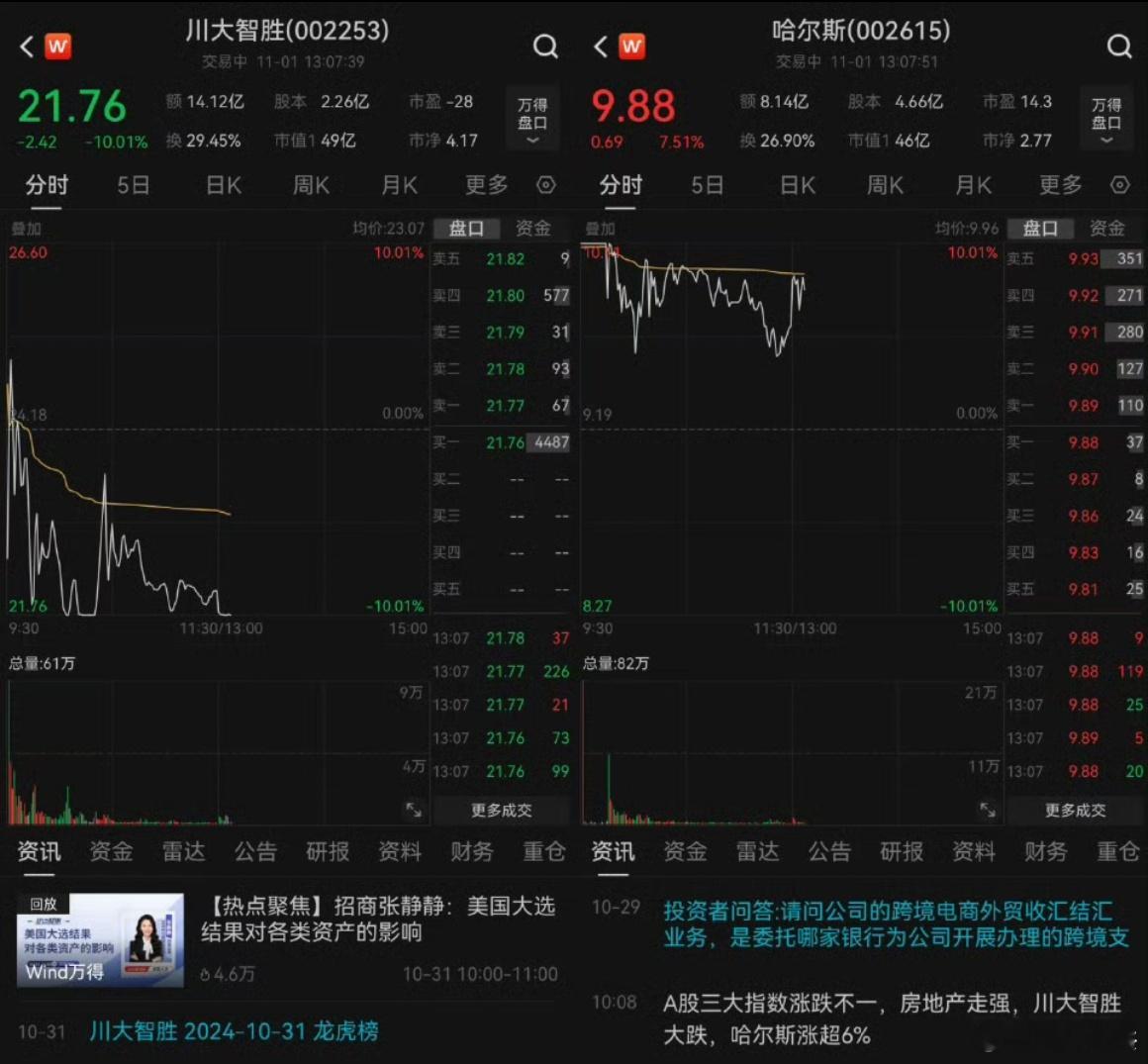Play 回放 video thumbnail 美国大选结果

pyautogui.click(x=100, y=939)
